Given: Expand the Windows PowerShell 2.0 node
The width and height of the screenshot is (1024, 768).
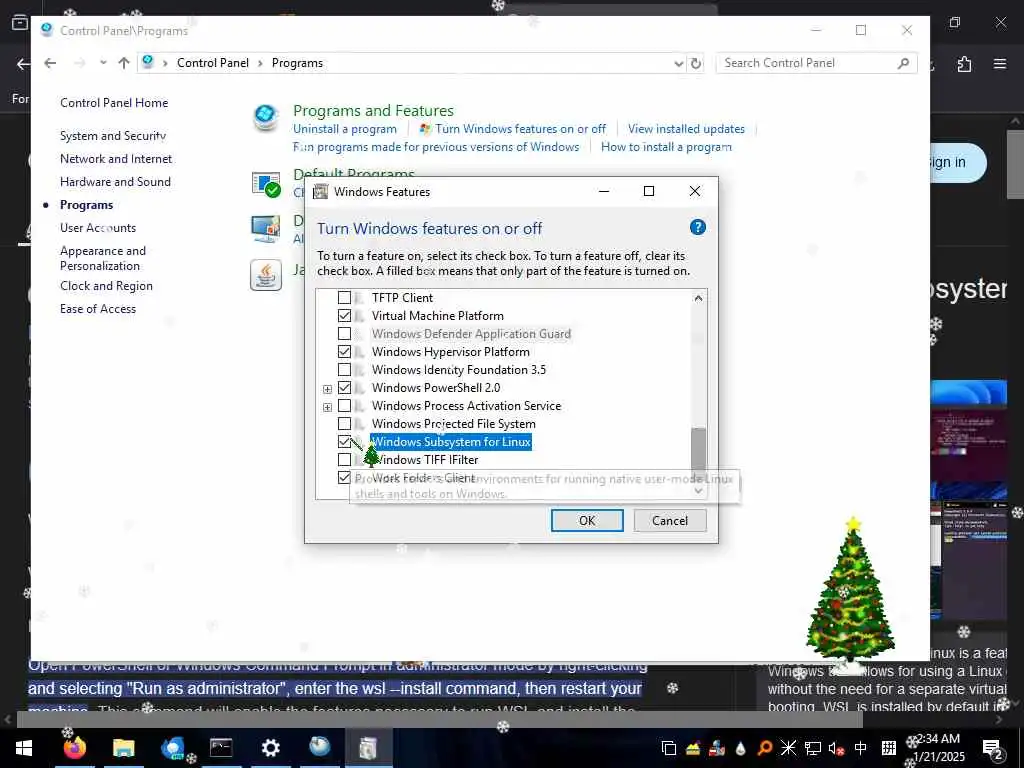Looking at the screenshot, I should pyautogui.click(x=327, y=389).
